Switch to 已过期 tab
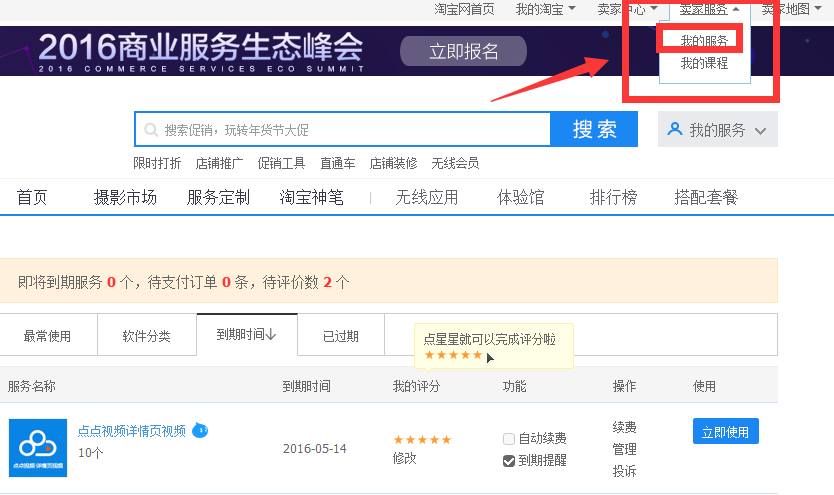Viewport: 834px width, 495px height. click(x=341, y=335)
